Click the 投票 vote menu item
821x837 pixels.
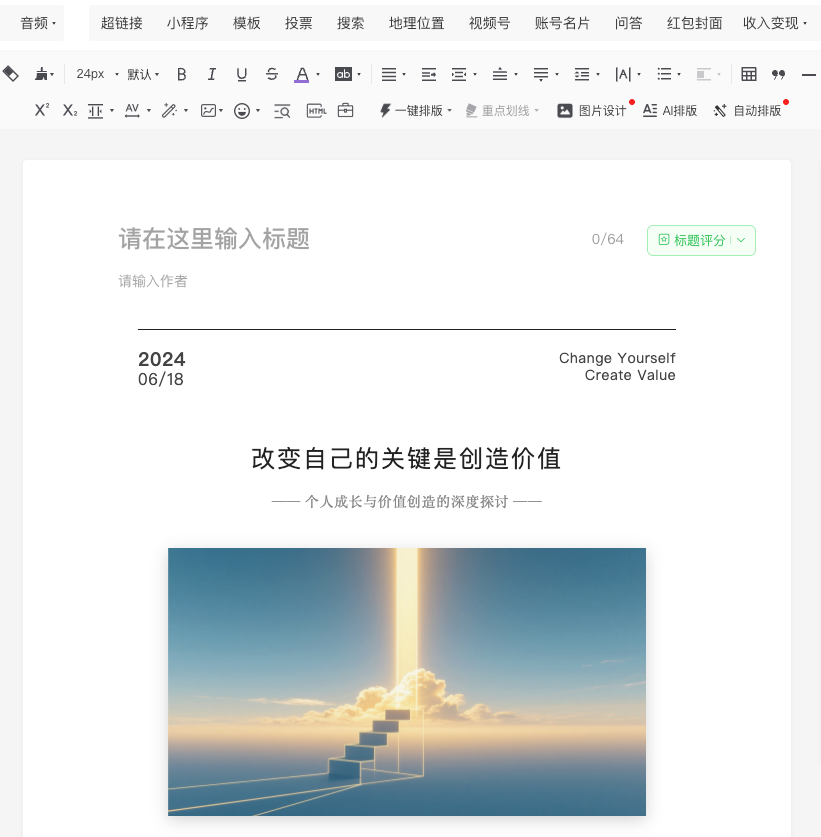(298, 23)
